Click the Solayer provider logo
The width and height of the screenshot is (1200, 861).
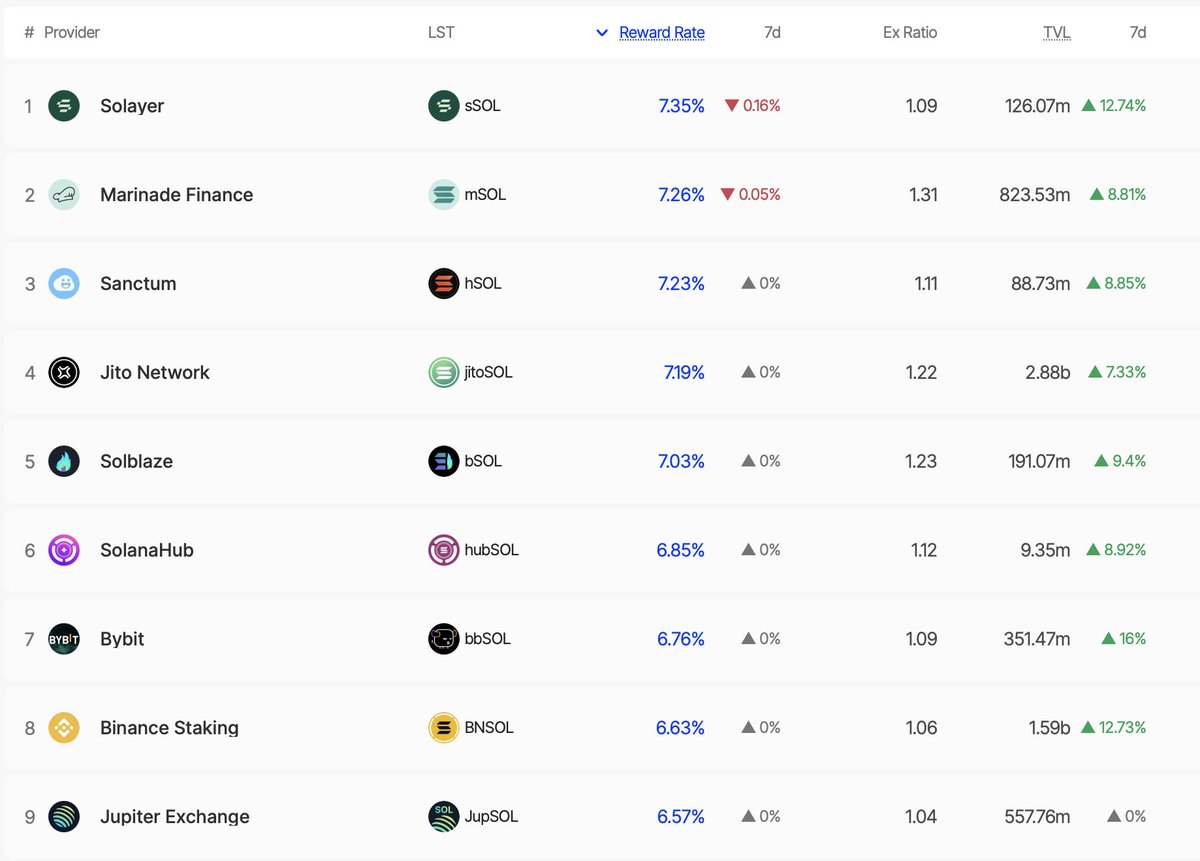(x=64, y=106)
